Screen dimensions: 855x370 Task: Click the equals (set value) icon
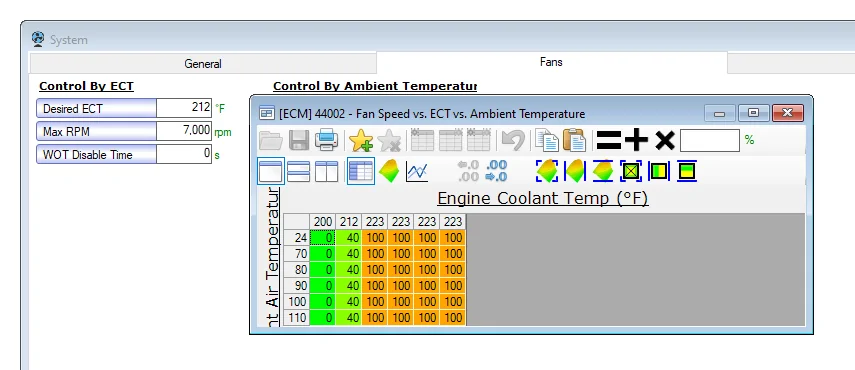click(609, 141)
